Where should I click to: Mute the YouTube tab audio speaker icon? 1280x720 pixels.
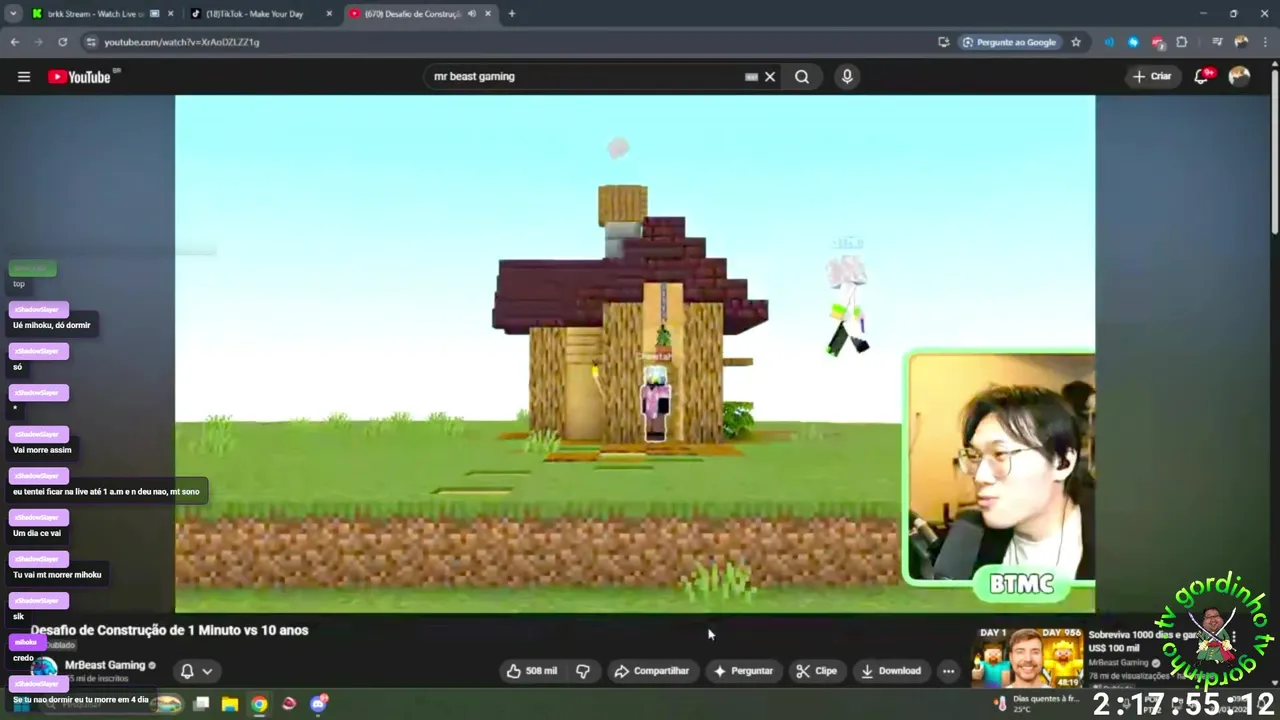coord(471,14)
